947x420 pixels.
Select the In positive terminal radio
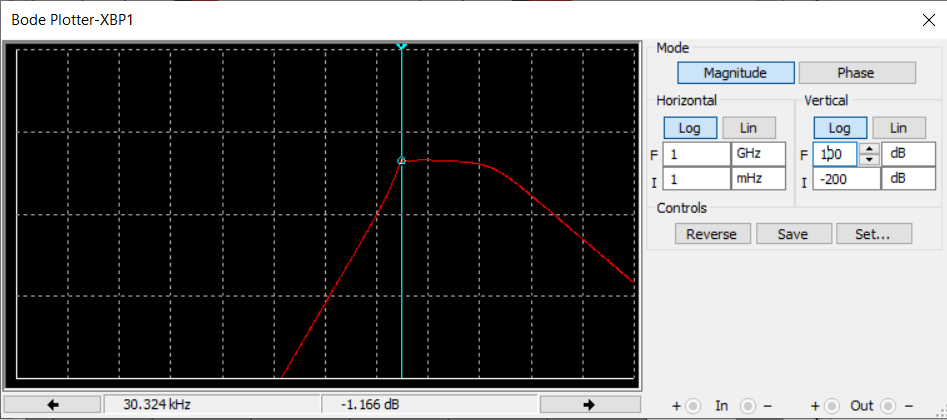693,405
